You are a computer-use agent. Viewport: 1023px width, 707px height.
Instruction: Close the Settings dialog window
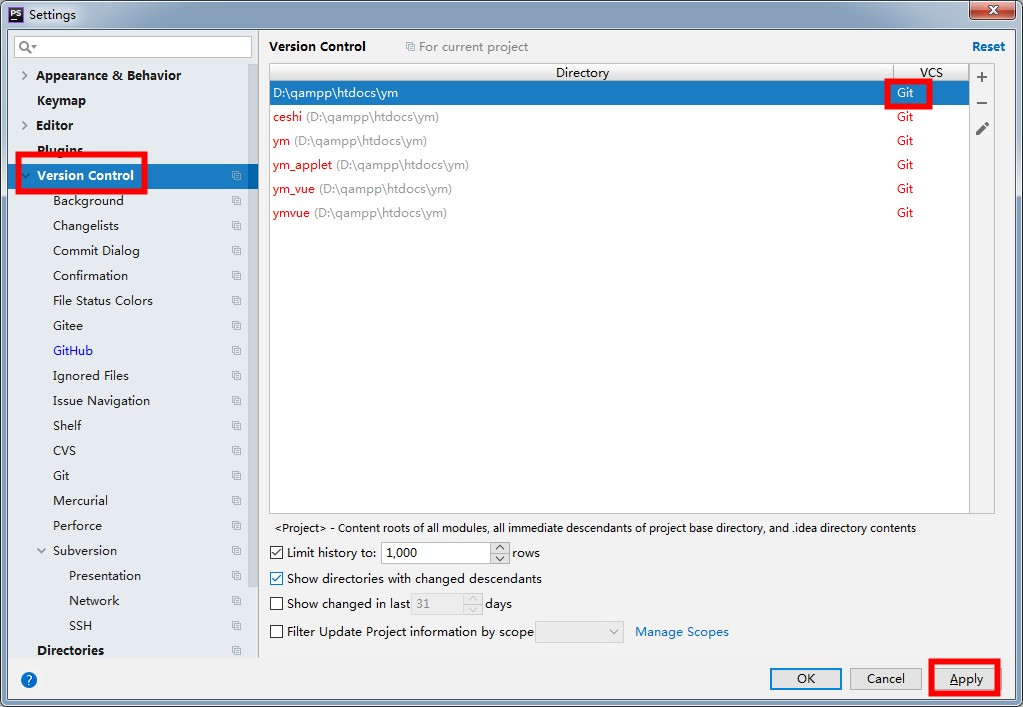(x=992, y=10)
